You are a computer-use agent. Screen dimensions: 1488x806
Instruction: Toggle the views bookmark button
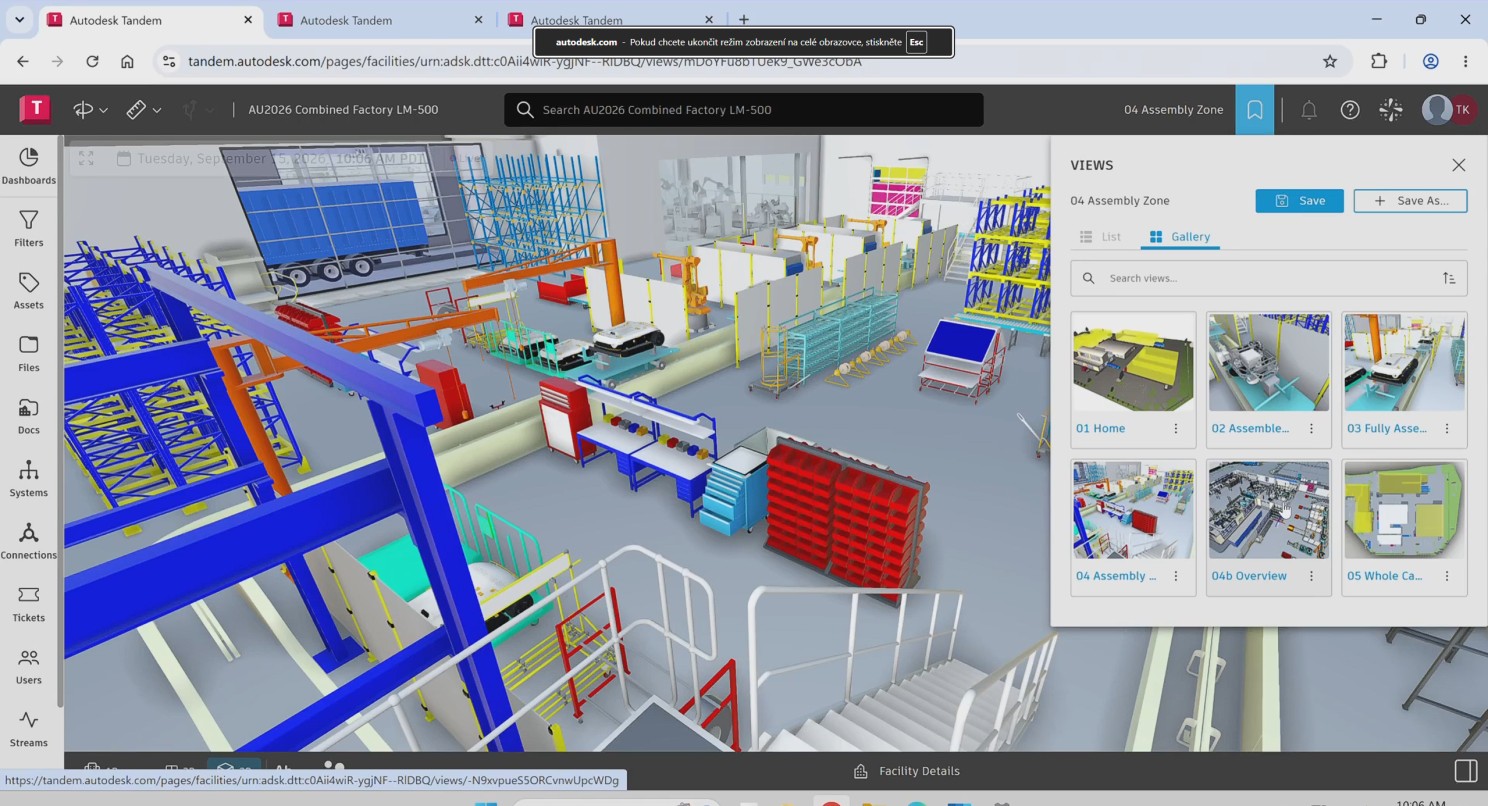tap(1254, 110)
